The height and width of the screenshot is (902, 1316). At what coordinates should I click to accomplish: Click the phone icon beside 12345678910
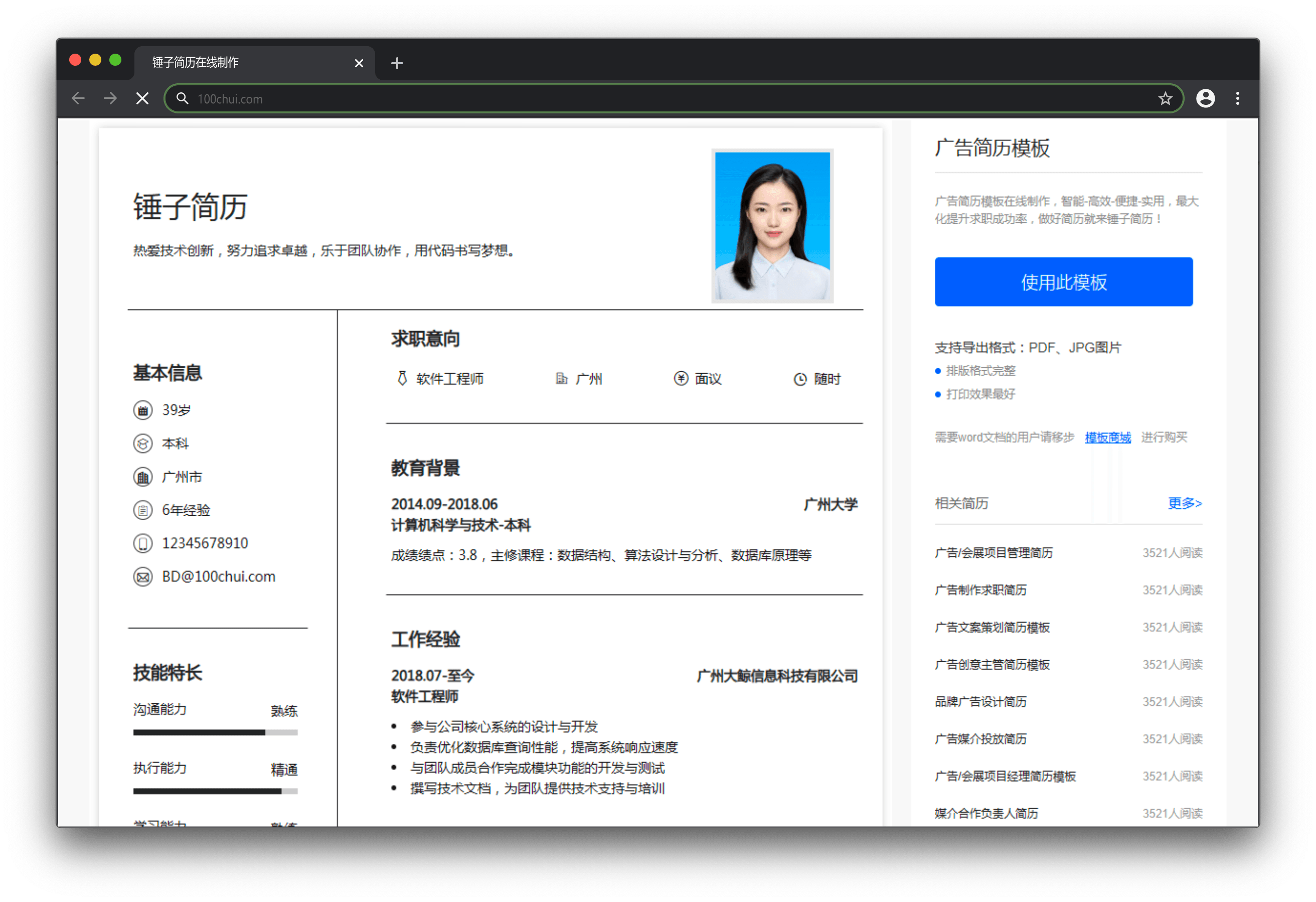tap(143, 544)
